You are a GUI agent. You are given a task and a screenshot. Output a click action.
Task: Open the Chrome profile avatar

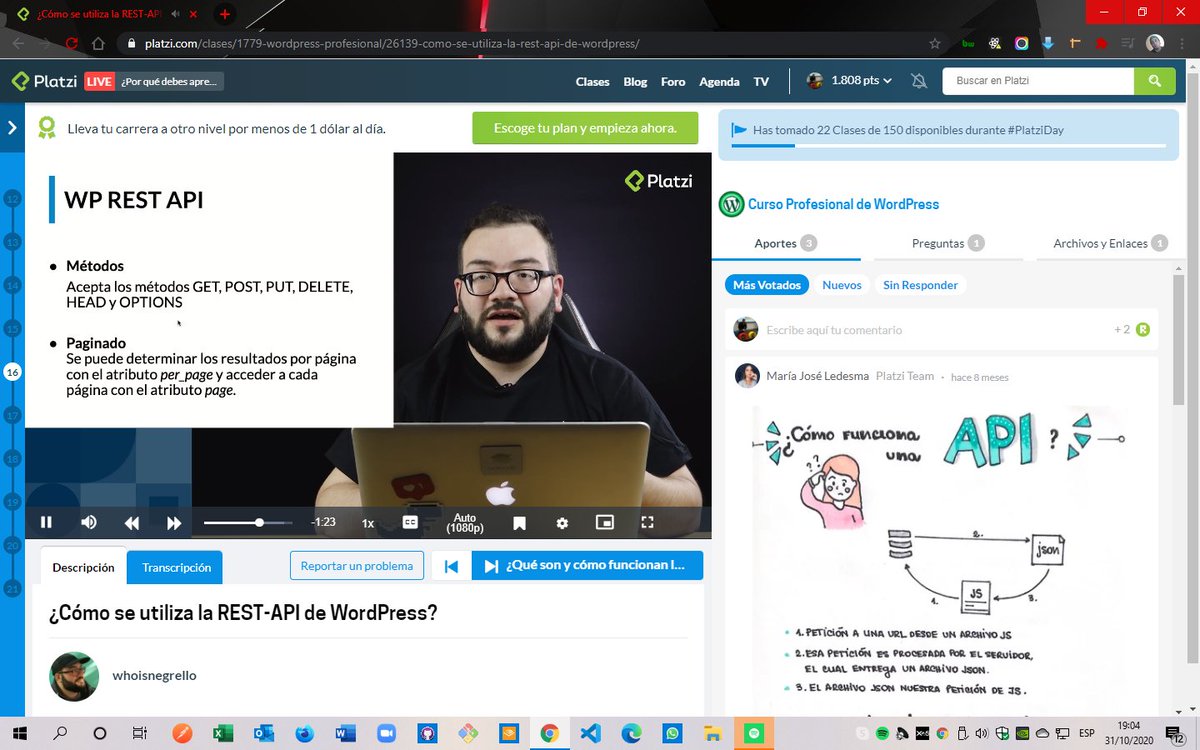pos(1155,44)
